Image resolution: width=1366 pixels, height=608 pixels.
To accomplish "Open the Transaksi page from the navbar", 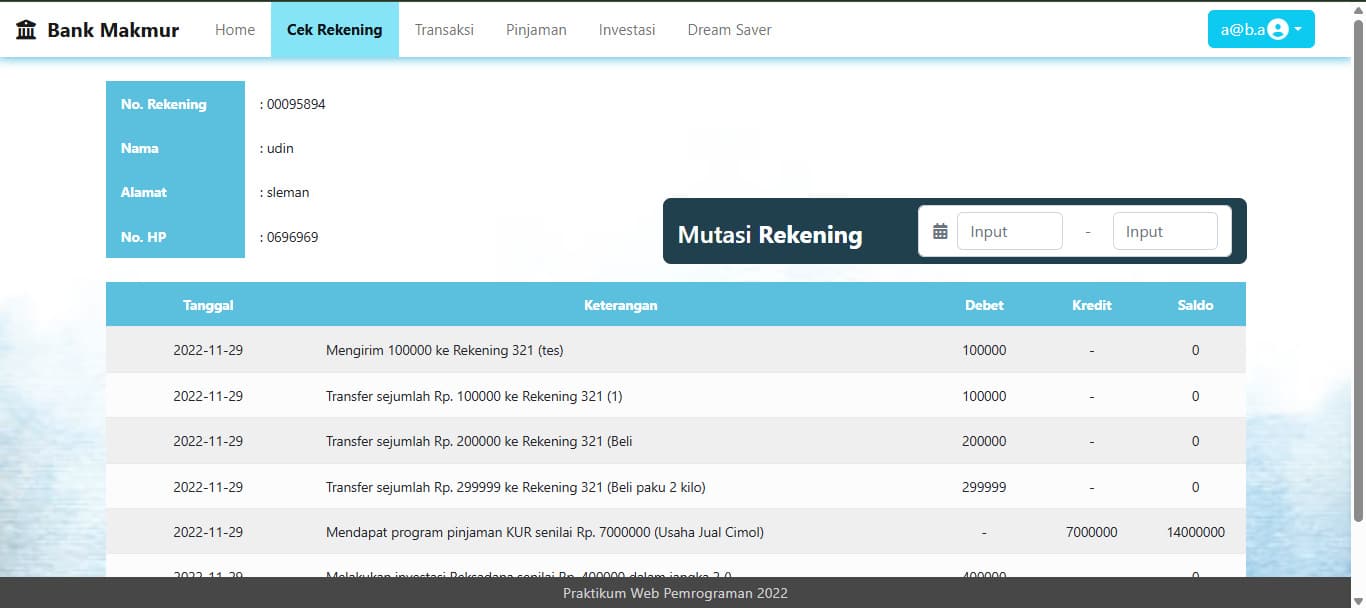I will [x=444, y=29].
